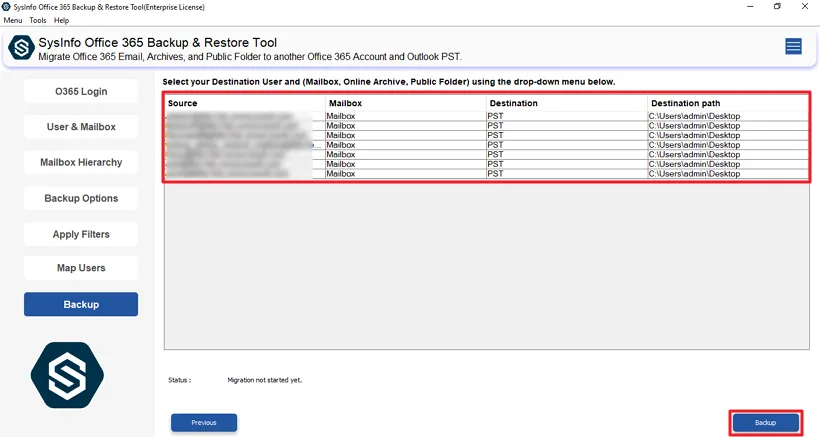The width and height of the screenshot is (820, 437).
Task: Go to the Mailbox Hierarchy step
Action: 81,163
